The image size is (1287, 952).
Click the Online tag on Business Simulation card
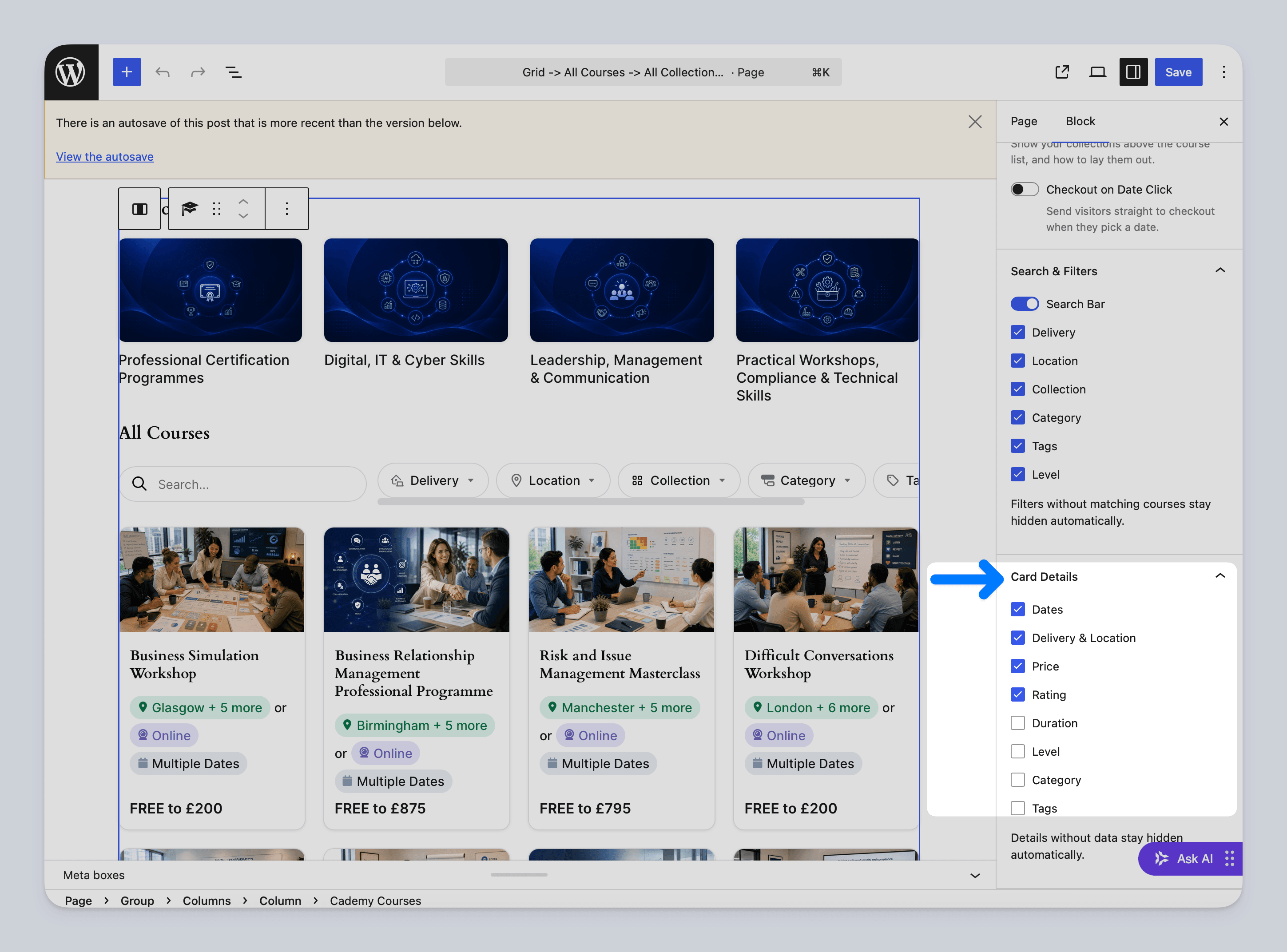click(x=164, y=735)
